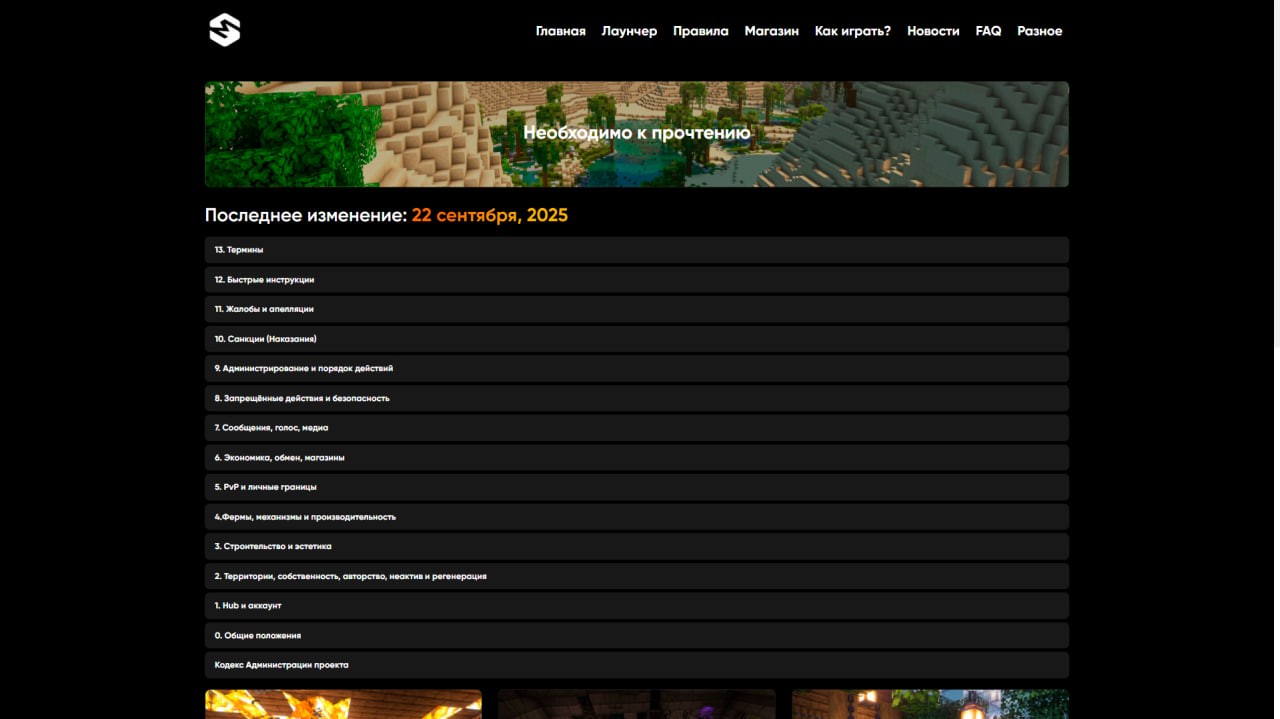The image size is (1280, 719).
Task: Open the first screenshot thumbnail at bottom left
Action: pyautogui.click(x=343, y=704)
